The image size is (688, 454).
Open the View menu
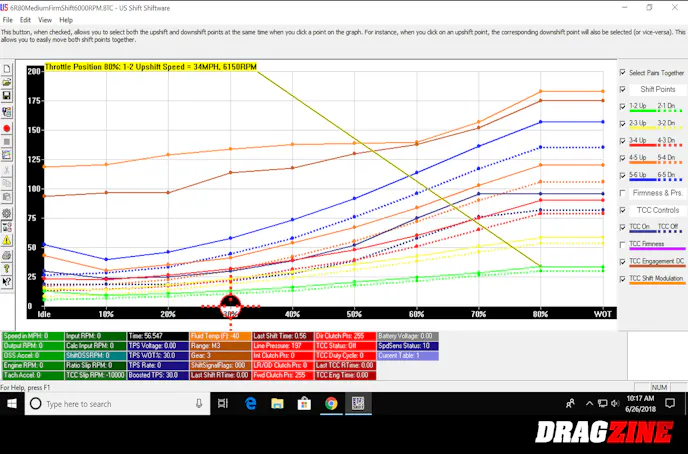pos(43,19)
